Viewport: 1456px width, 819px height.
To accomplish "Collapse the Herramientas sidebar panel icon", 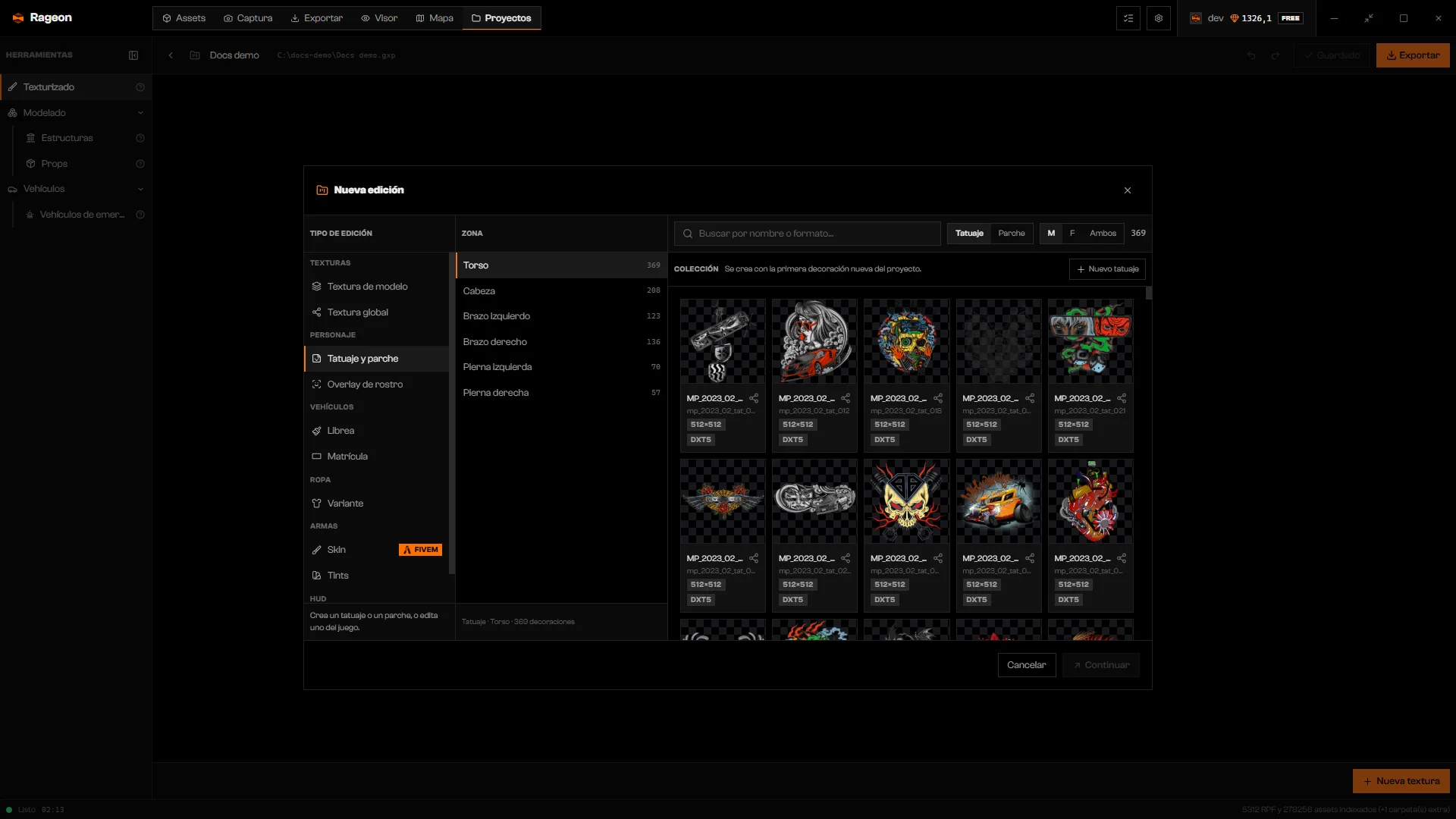I will 133,55.
